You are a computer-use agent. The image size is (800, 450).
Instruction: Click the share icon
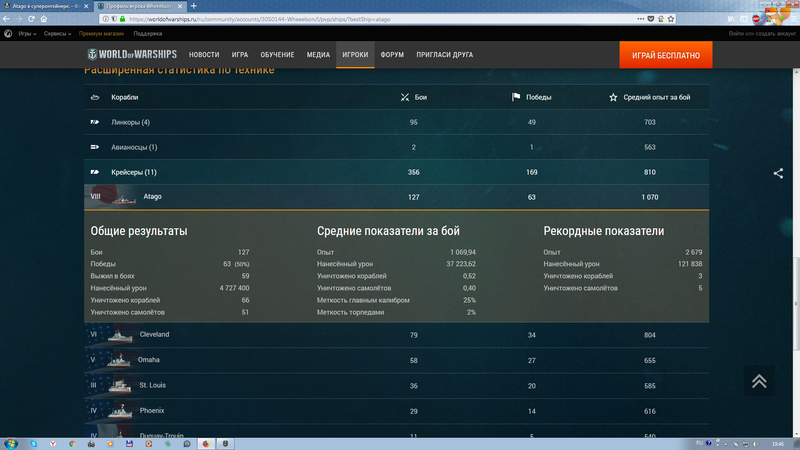778,173
